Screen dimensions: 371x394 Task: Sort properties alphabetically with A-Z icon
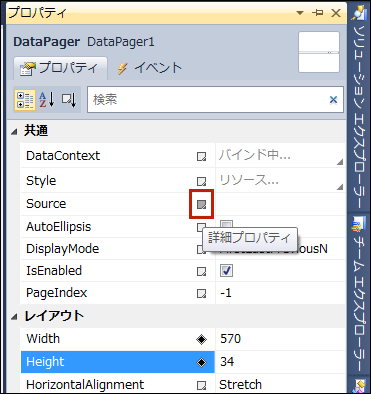[x=47, y=100]
